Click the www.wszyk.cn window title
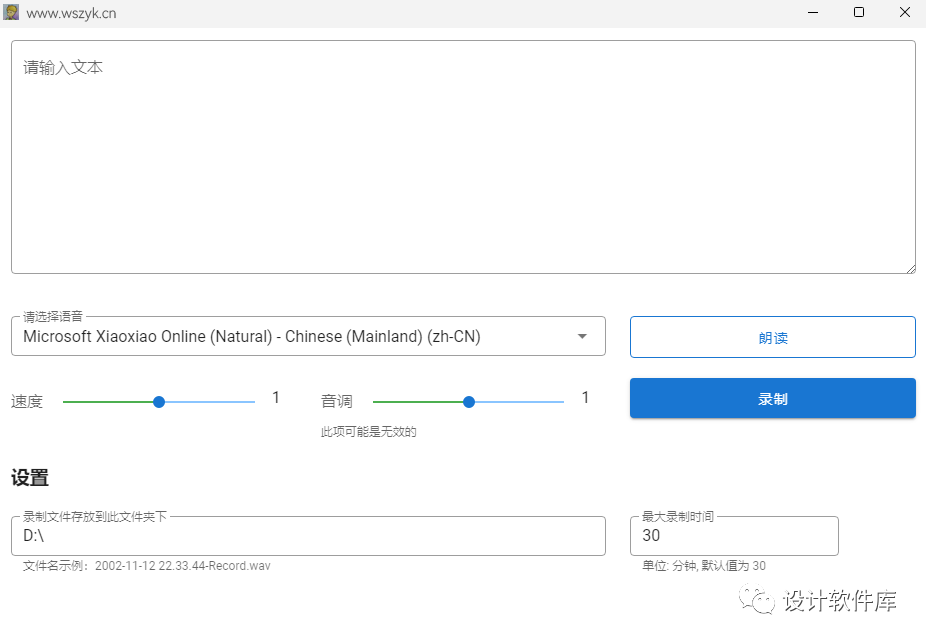The width and height of the screenshot is (926, 641). pos(71,13)
